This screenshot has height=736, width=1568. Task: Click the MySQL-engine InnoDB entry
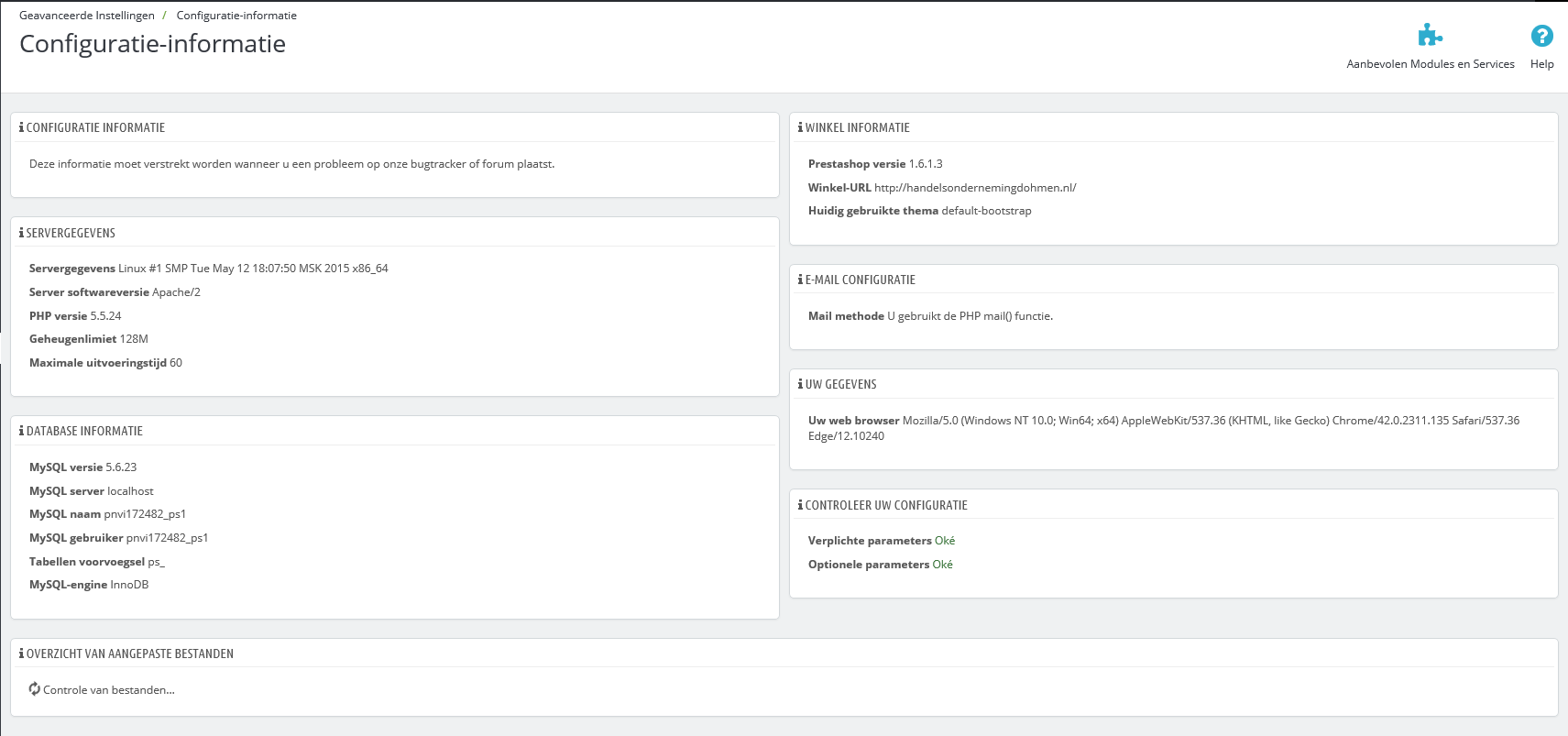[89, 585]
